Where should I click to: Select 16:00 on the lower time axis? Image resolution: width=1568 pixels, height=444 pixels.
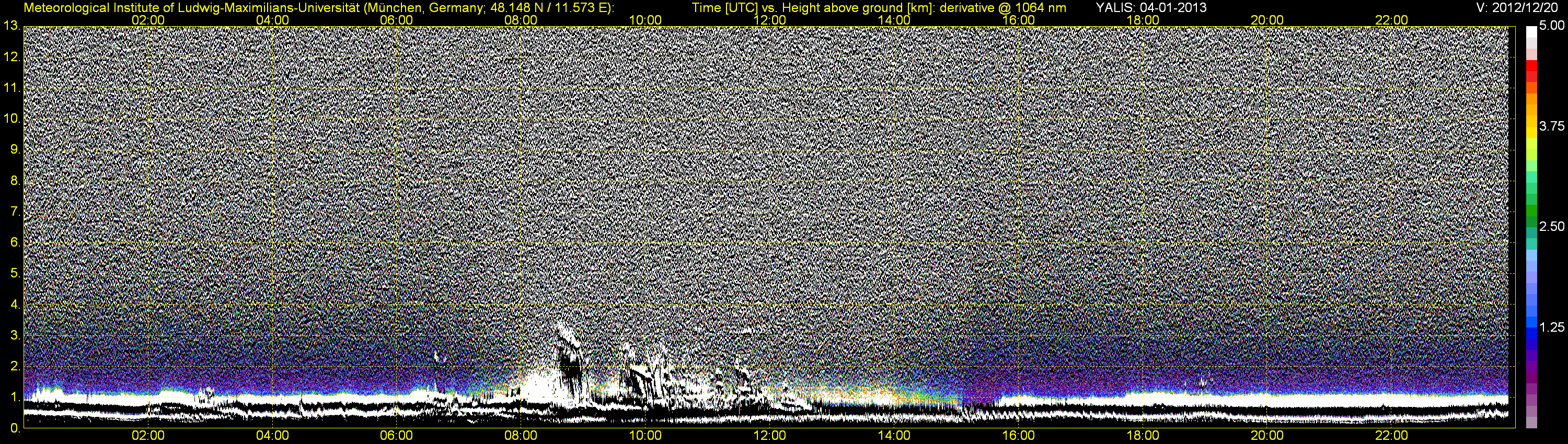tap(1018, 436)
